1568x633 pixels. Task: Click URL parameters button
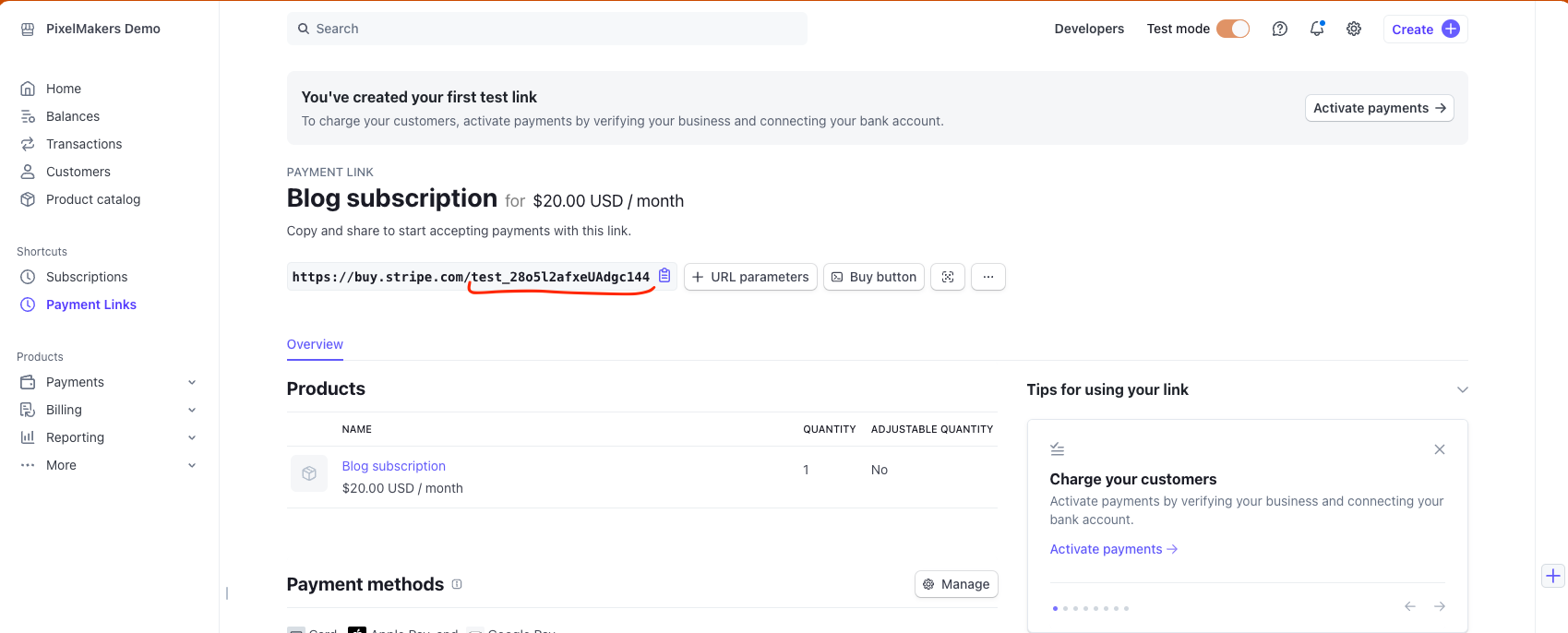750,277
